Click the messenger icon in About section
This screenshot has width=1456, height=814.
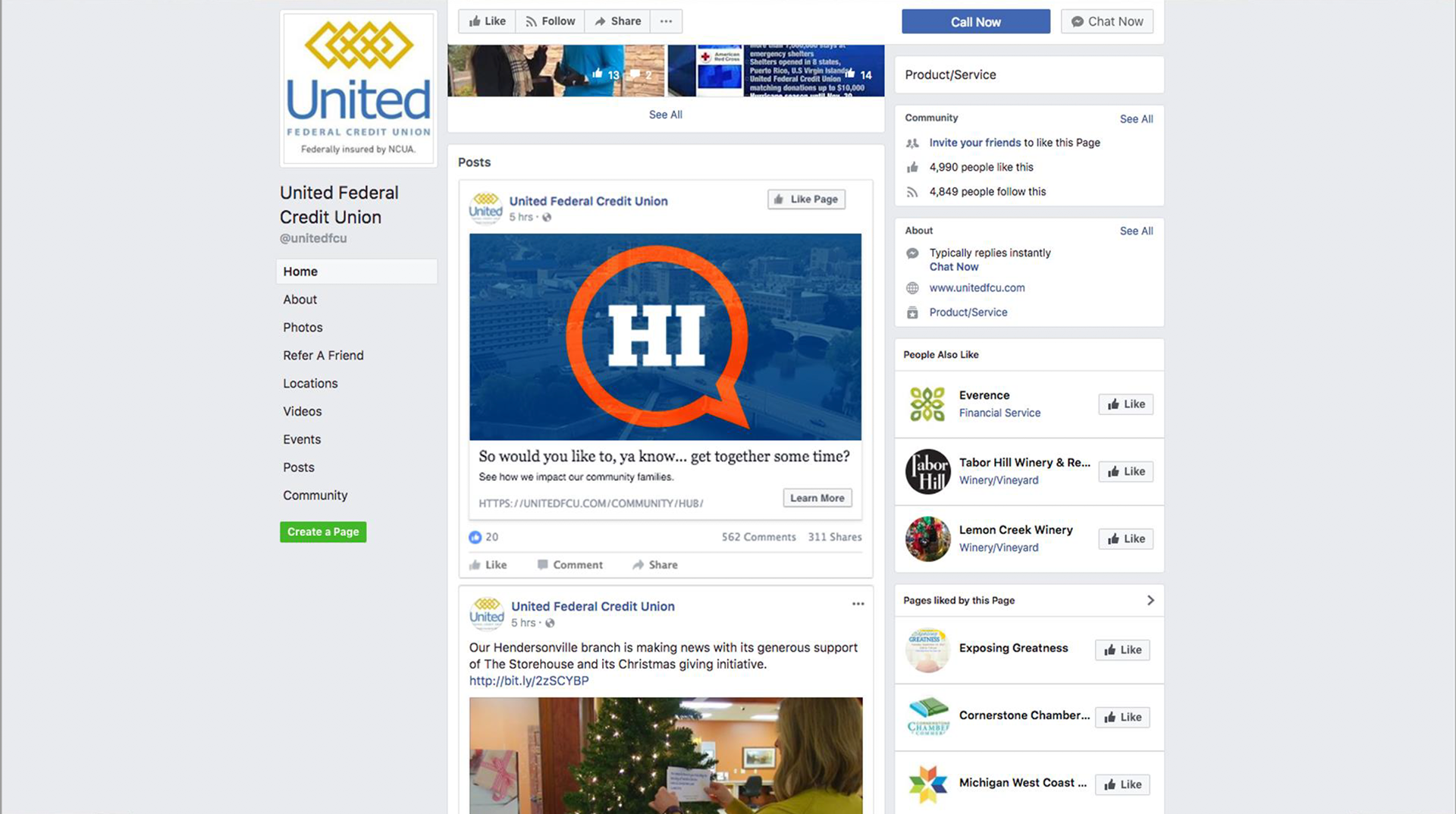click(912, 253)
